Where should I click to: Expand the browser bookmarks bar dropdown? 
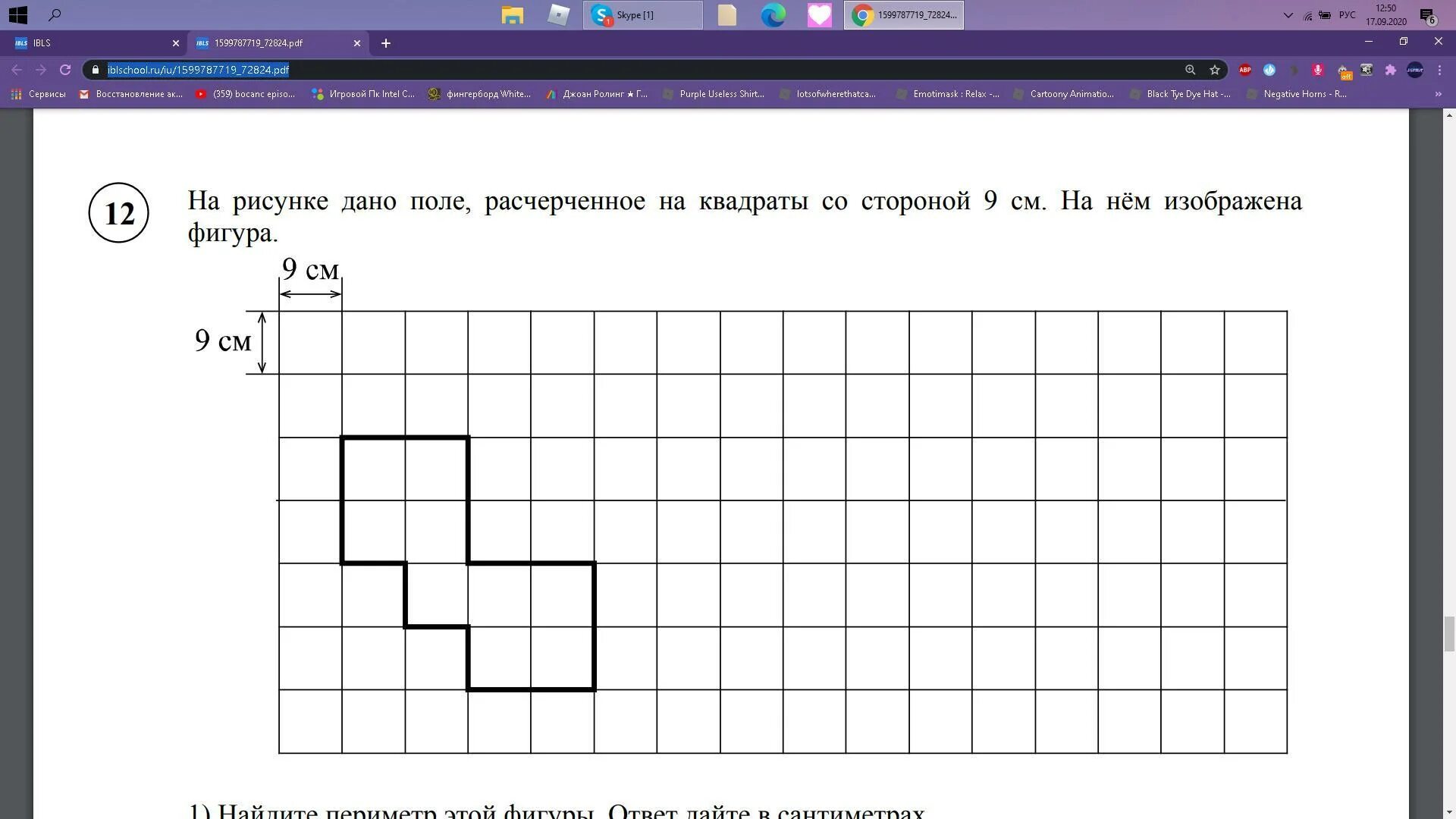pyautogui.click(x=1437, y=93)
